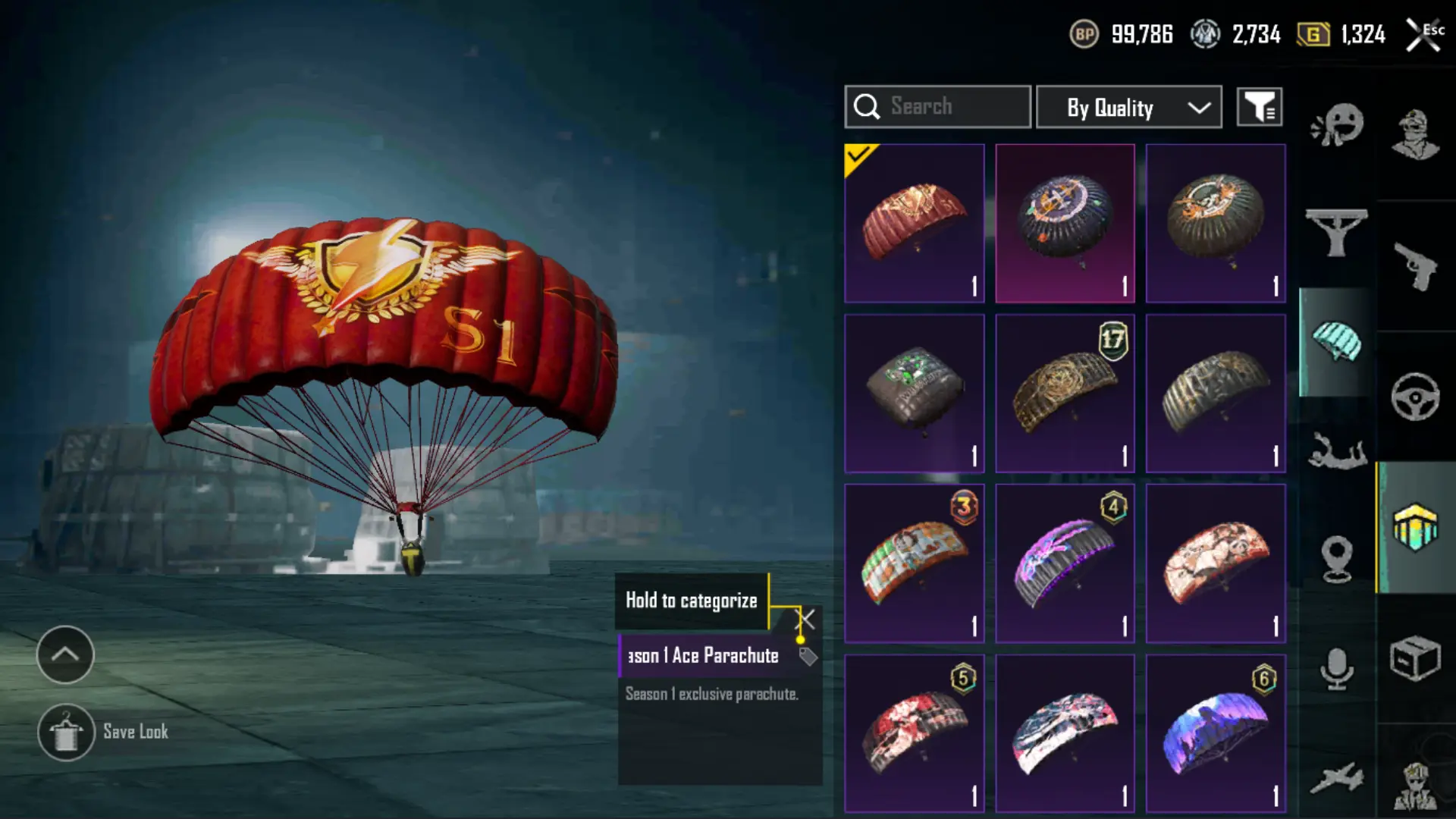The width and height of the screenshot is (1456, 819).
Task: Open the crate box category icon
Action: pos(1415,658)
